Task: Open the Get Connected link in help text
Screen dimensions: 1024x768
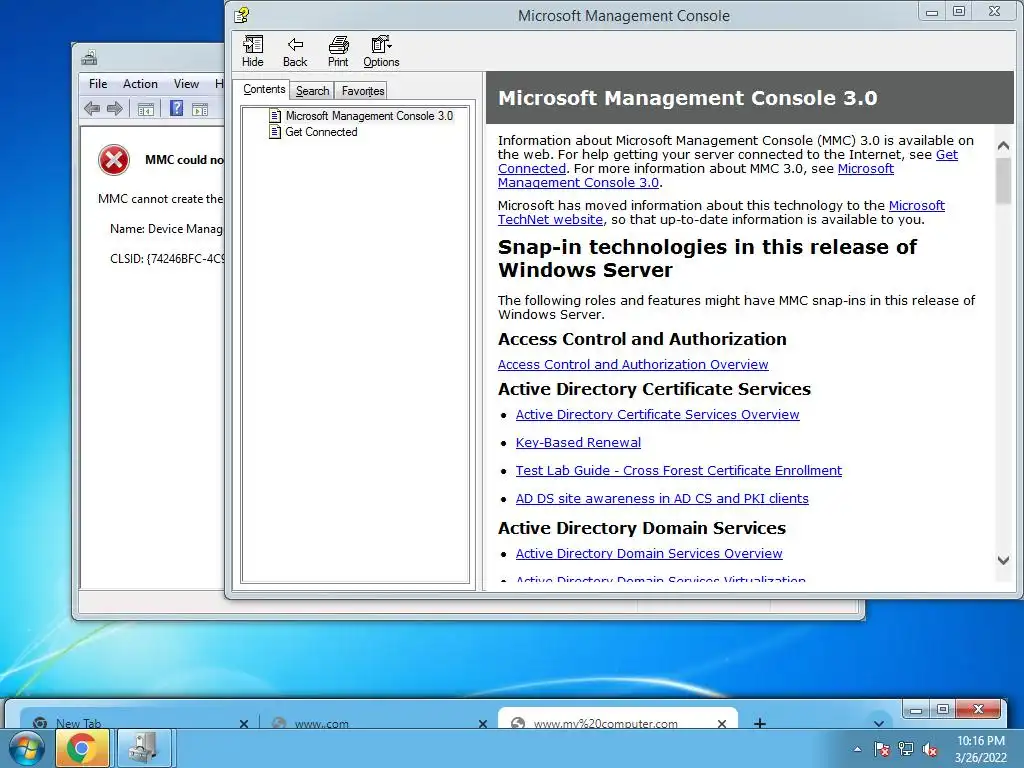Action: [946, 155]
